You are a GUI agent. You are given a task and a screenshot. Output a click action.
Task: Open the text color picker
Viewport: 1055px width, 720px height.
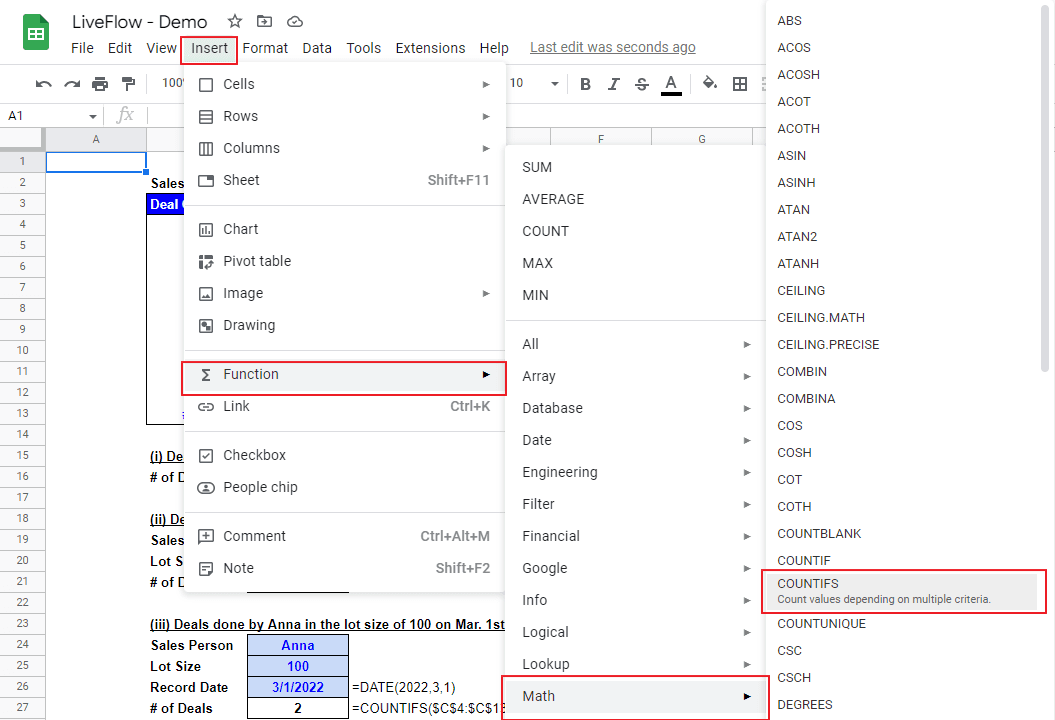coord(670,84)
